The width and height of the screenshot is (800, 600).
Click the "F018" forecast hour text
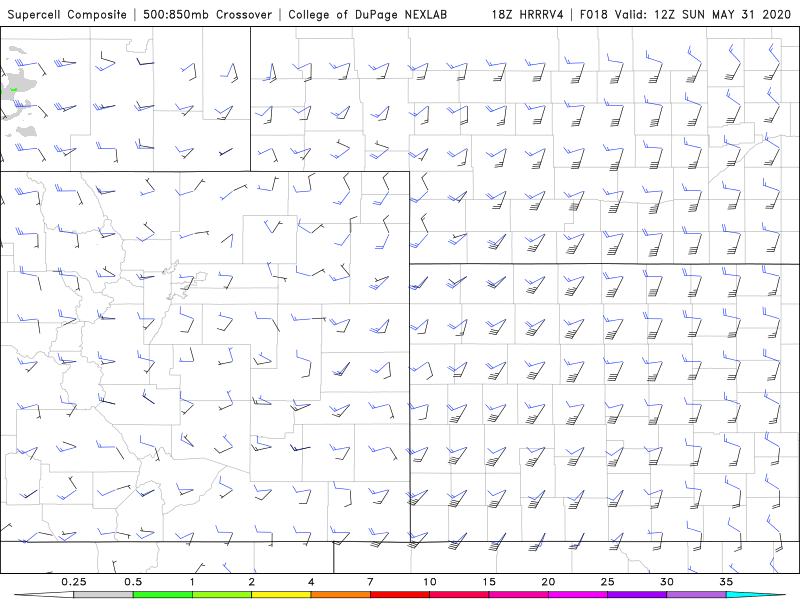click(x=594, y=14)
